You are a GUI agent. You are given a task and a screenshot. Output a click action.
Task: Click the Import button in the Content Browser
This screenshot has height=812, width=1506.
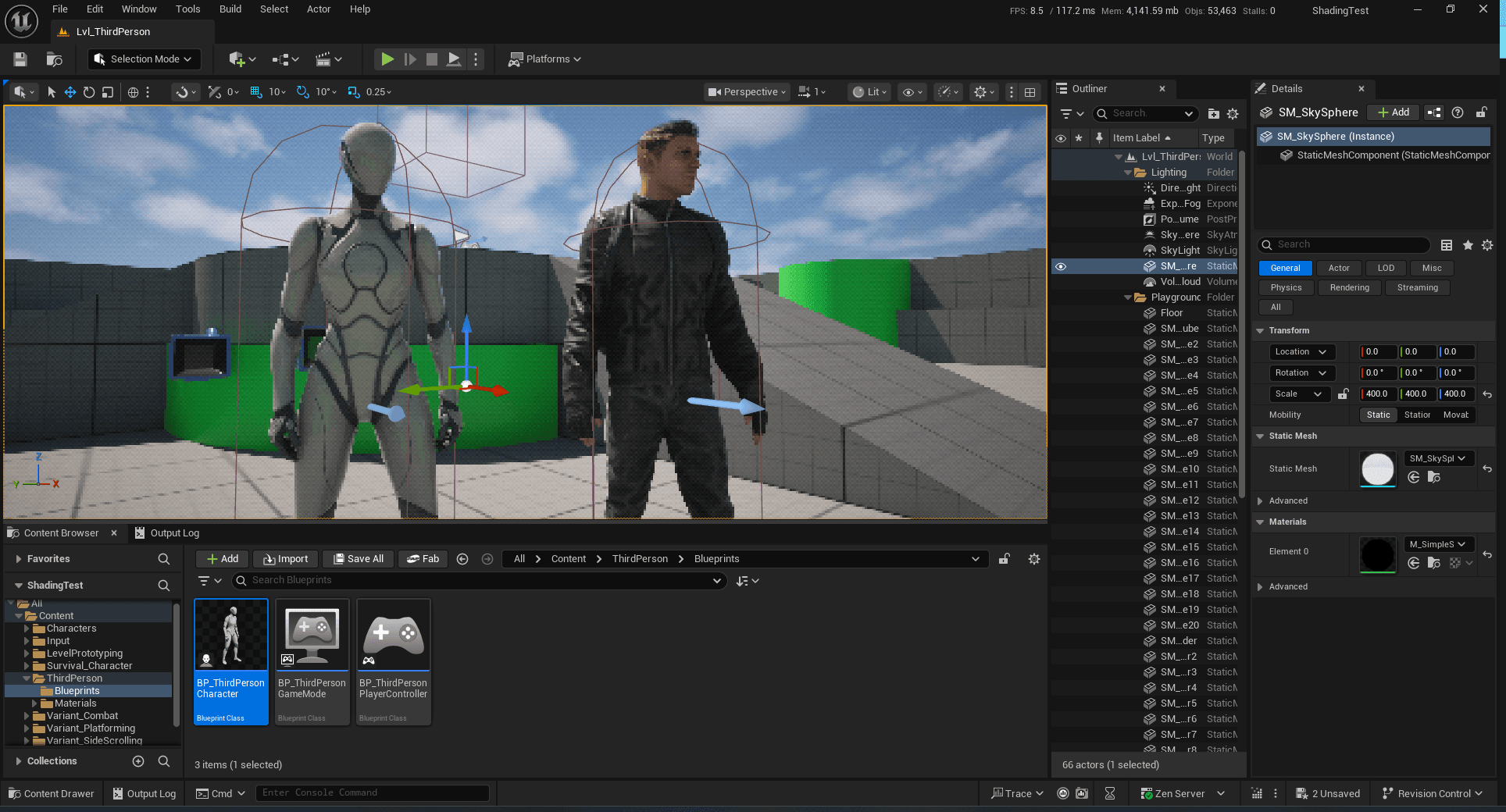[x=286, y=558]
